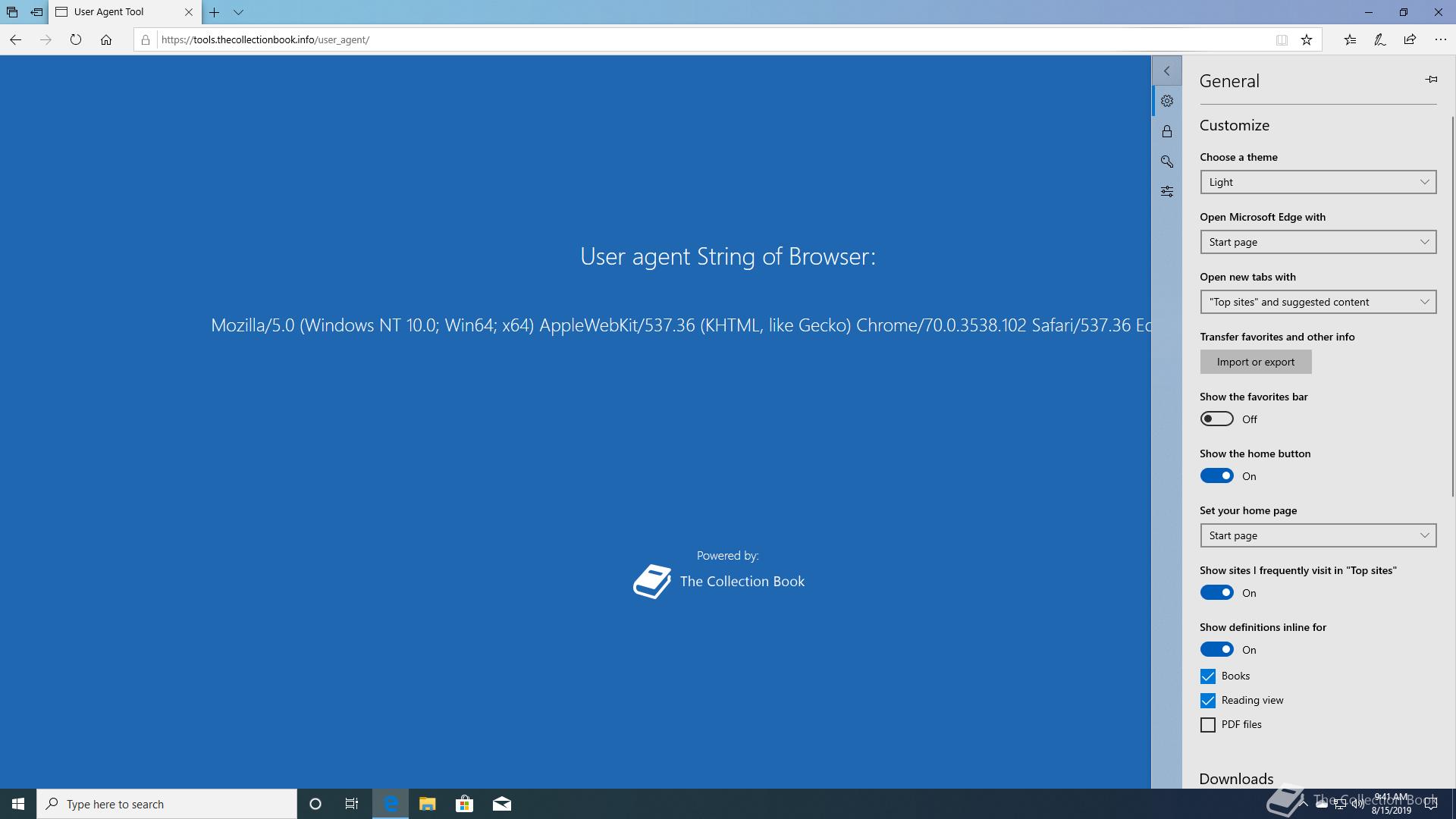Add page to favorites star icon
The image size is (1456, 819).
1307,40
